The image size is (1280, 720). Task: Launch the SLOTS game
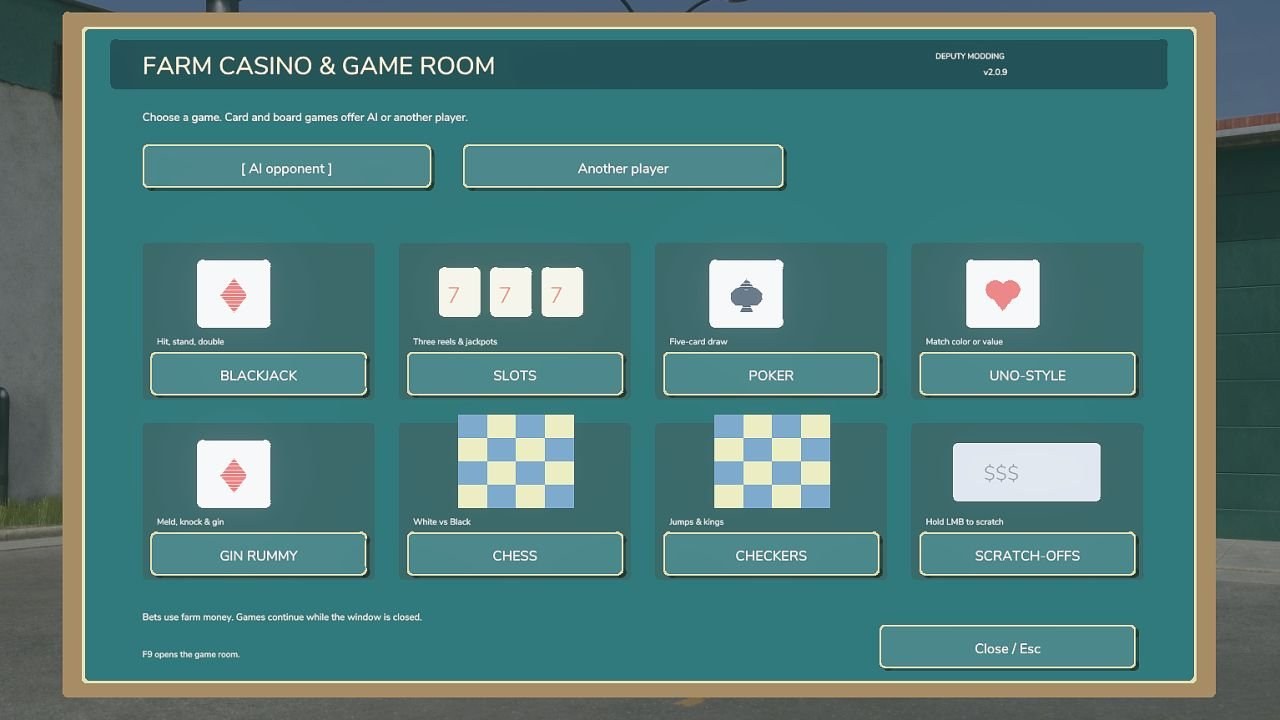(515, 375)
